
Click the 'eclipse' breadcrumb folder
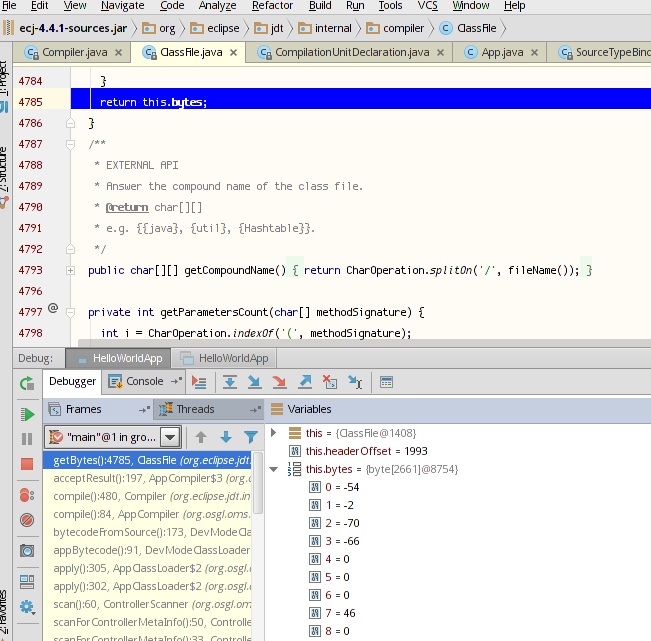(x=215, y=28)
